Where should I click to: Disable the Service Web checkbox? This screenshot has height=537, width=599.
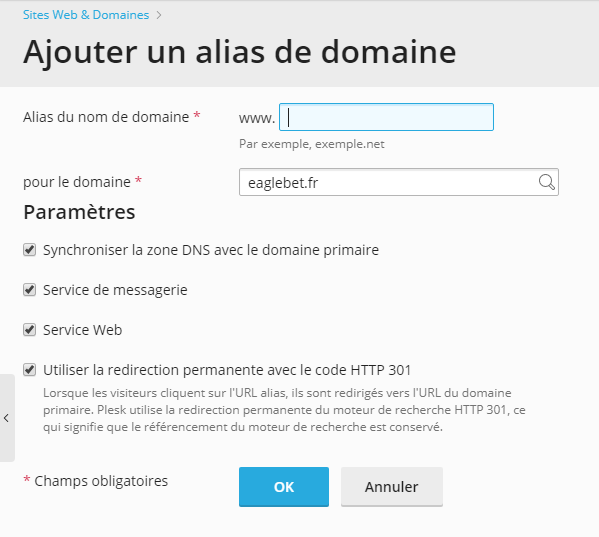[x=29, y=330]
